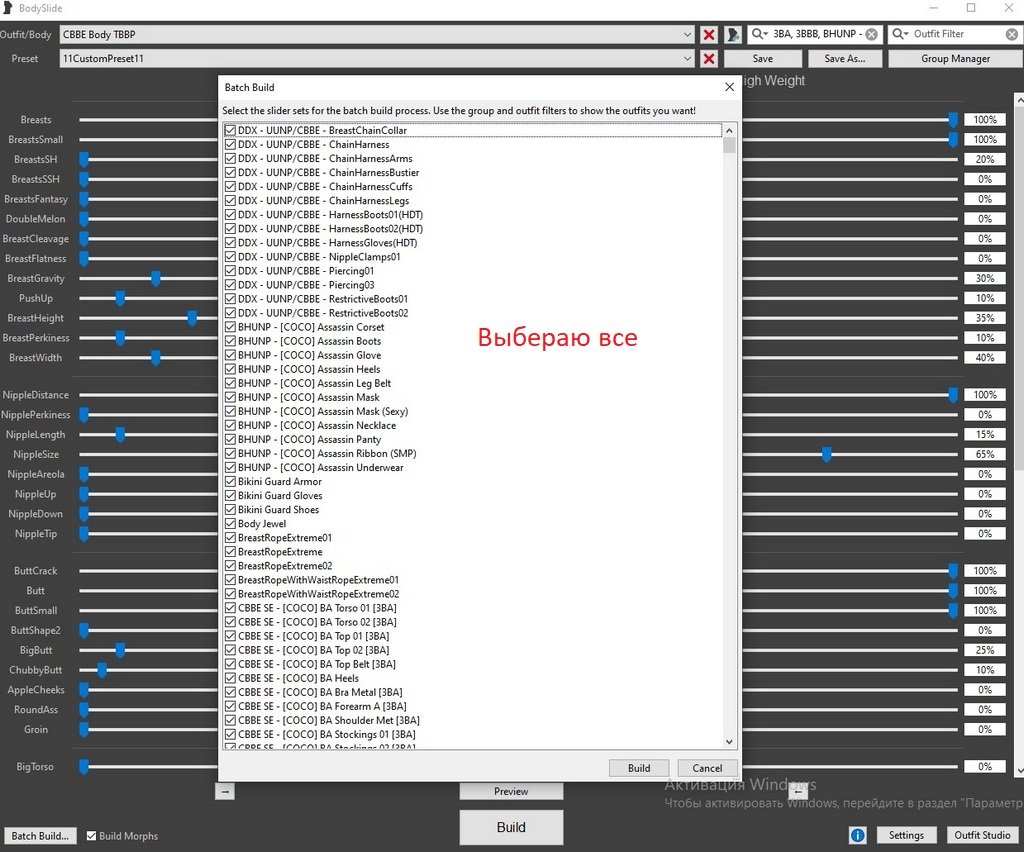Click the red X next to Preset
This screenshot has height=852, width=1024.
(x=709, y=59)
